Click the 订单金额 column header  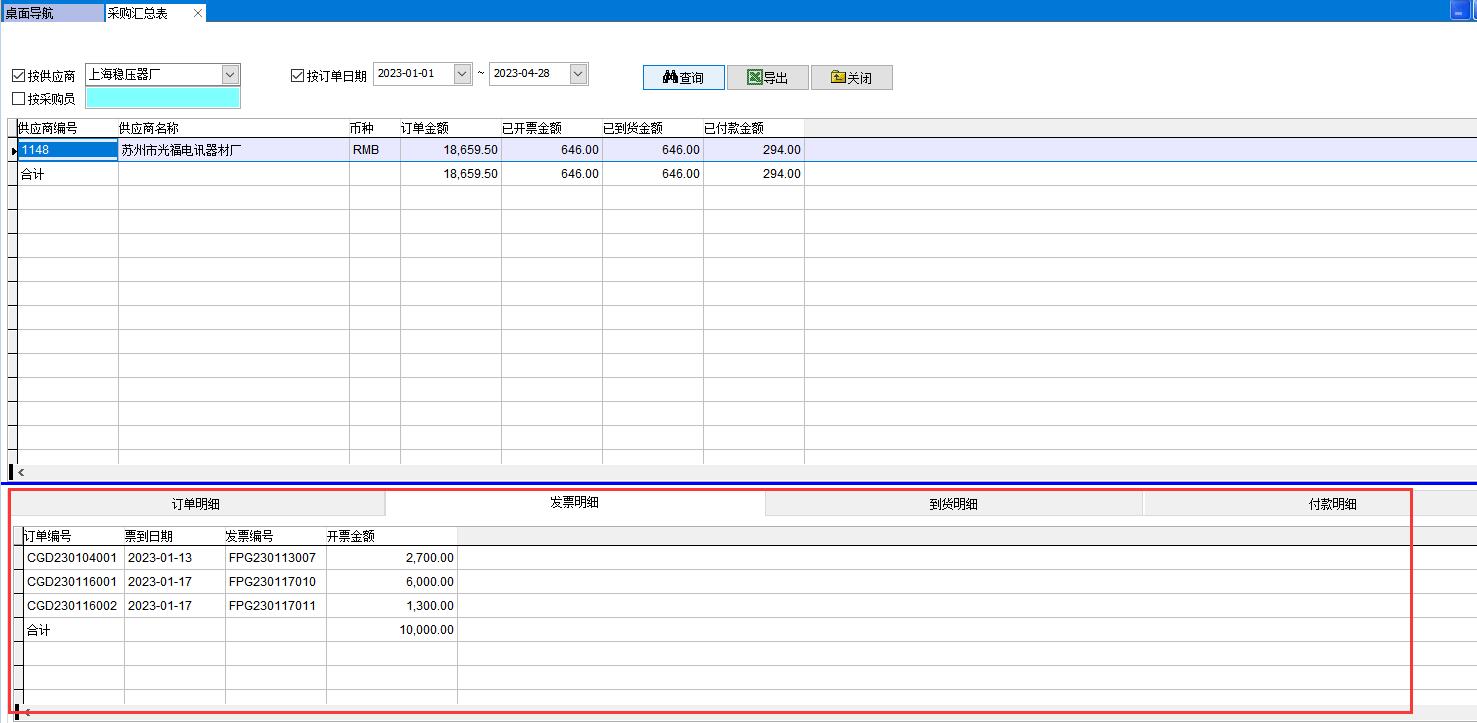tap(425, 128)
